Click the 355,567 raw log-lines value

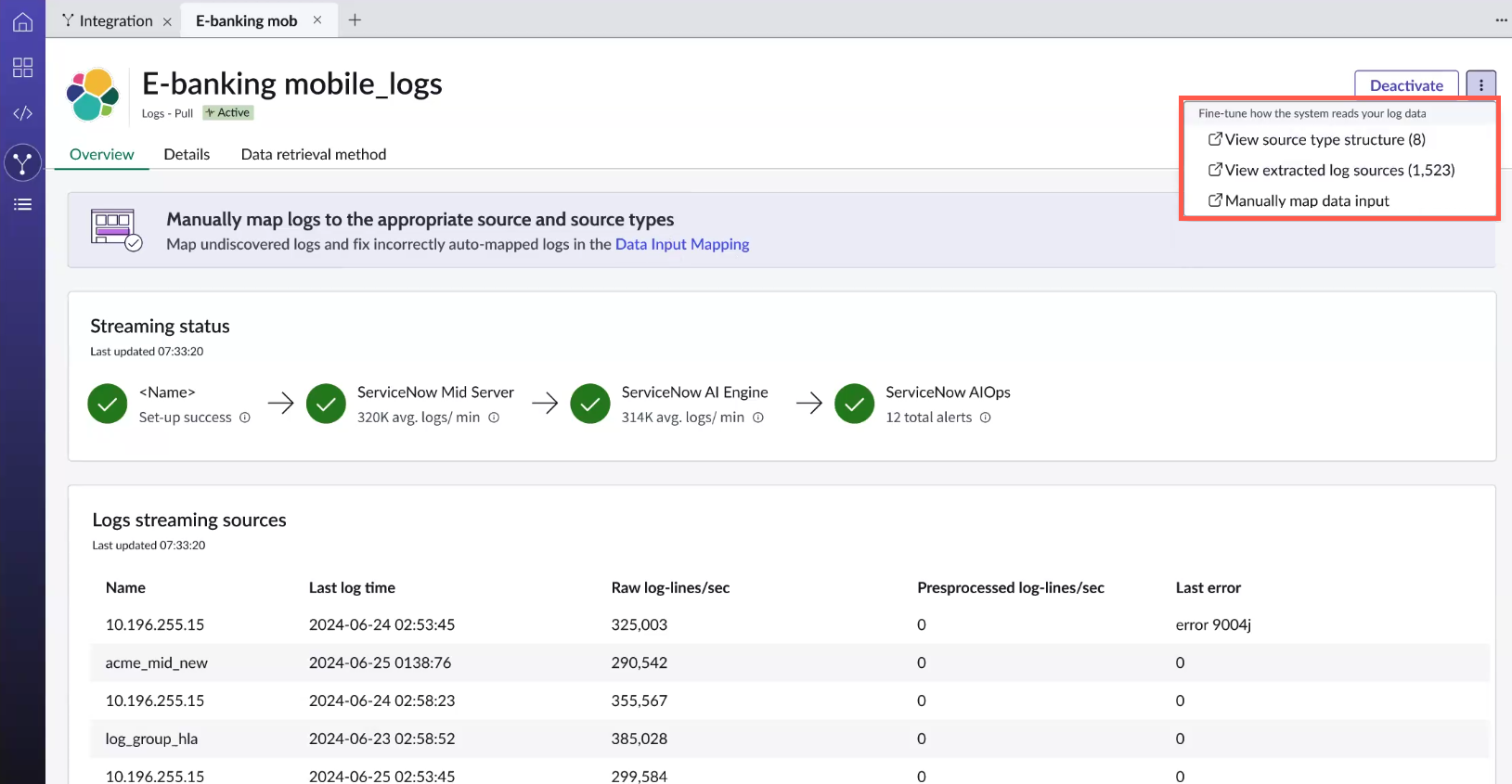[640, 700]
